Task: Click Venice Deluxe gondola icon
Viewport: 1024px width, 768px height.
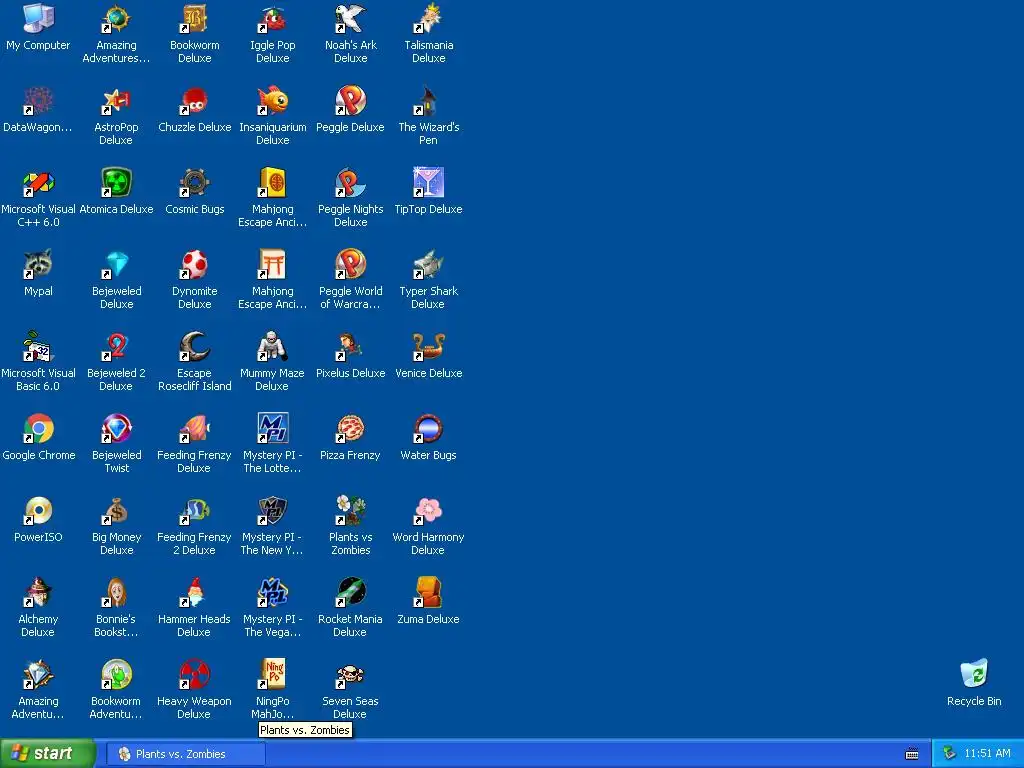Action: 428,347
